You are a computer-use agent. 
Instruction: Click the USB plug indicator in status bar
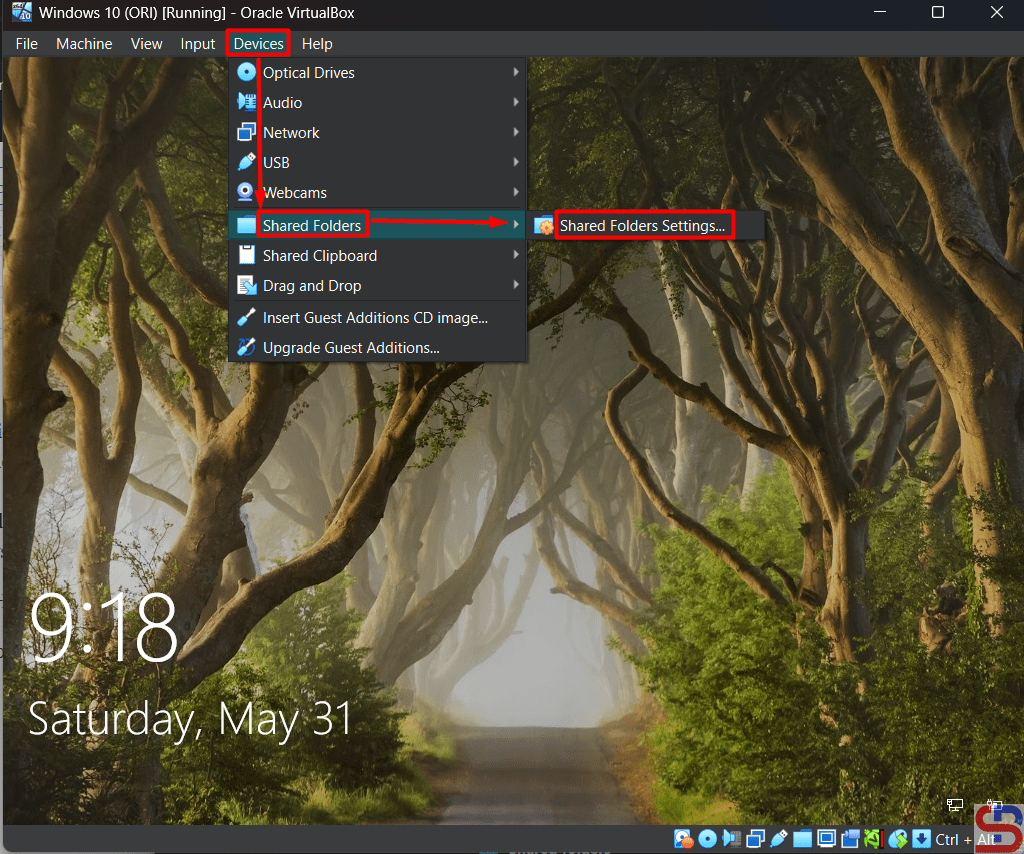coord(779,839)
